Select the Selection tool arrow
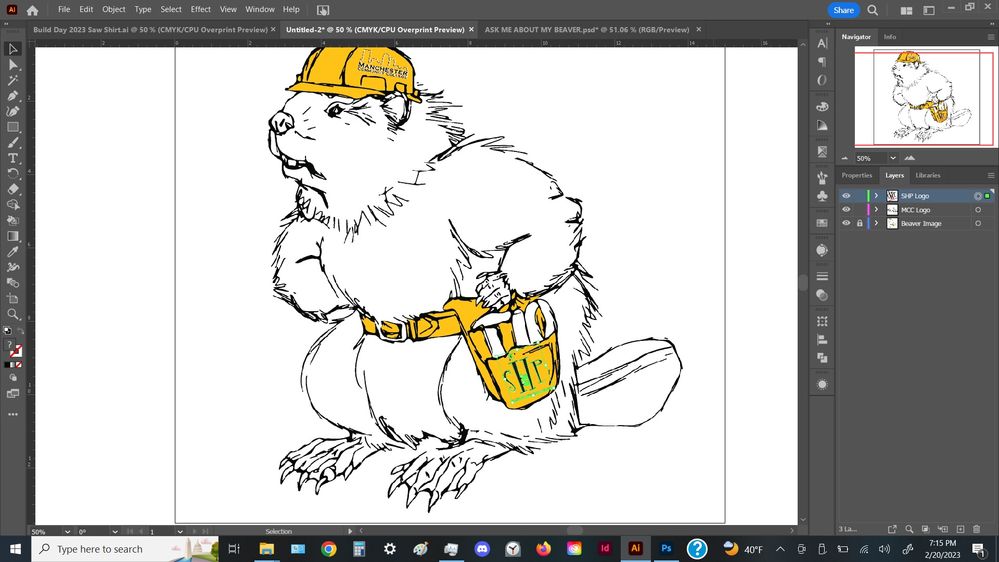999x562 pixels. click(13, 49)
